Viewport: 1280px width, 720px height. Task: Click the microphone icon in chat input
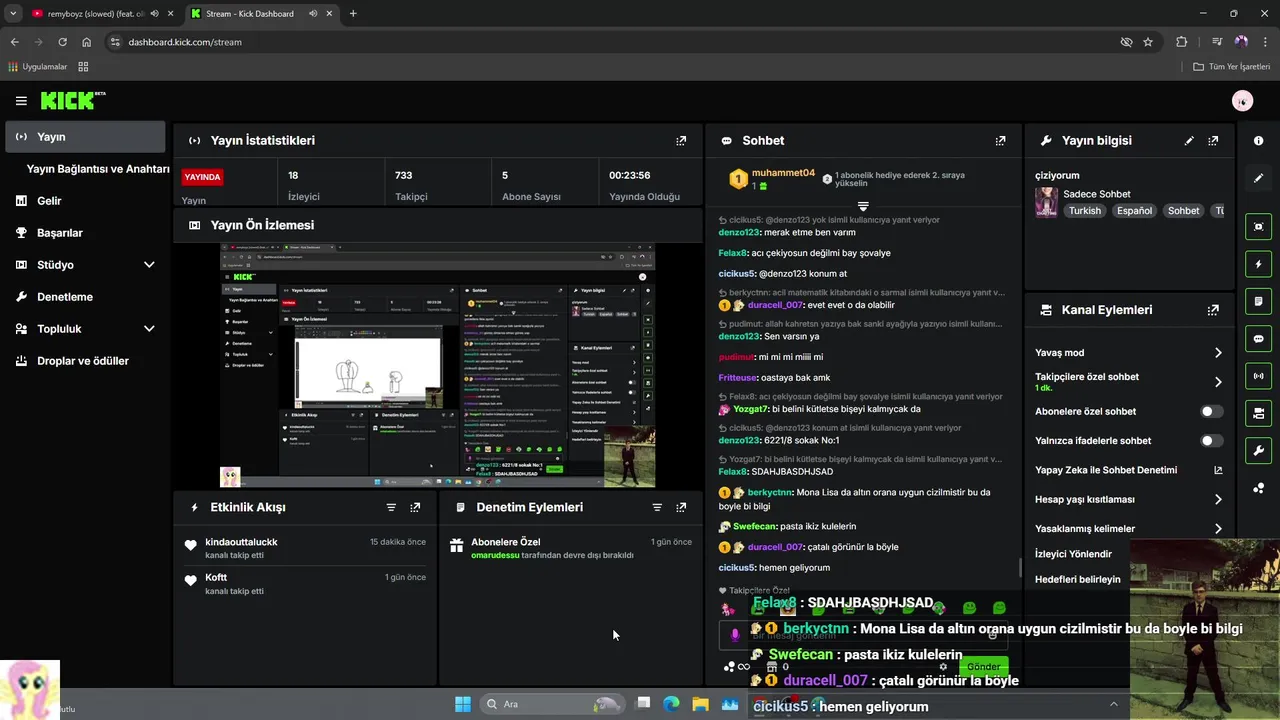click(x=735, y=634)
